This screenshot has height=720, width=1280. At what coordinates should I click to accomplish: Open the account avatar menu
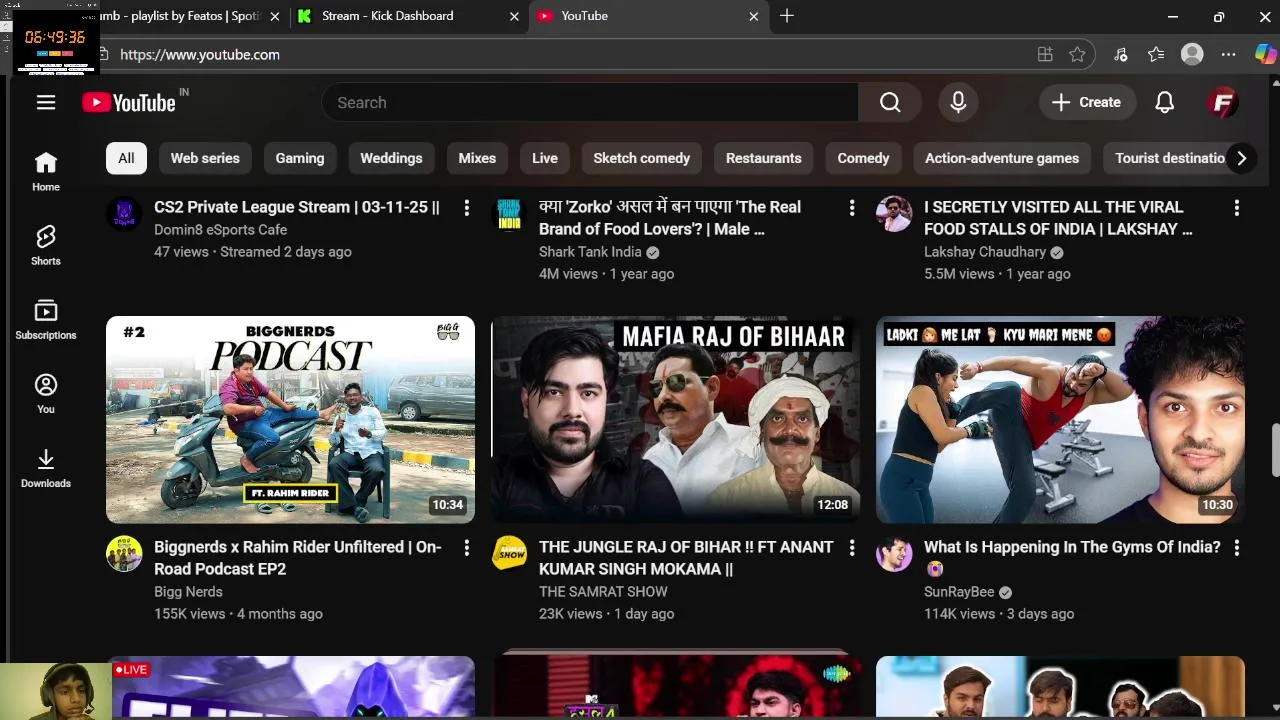[x=1223, y=102]
